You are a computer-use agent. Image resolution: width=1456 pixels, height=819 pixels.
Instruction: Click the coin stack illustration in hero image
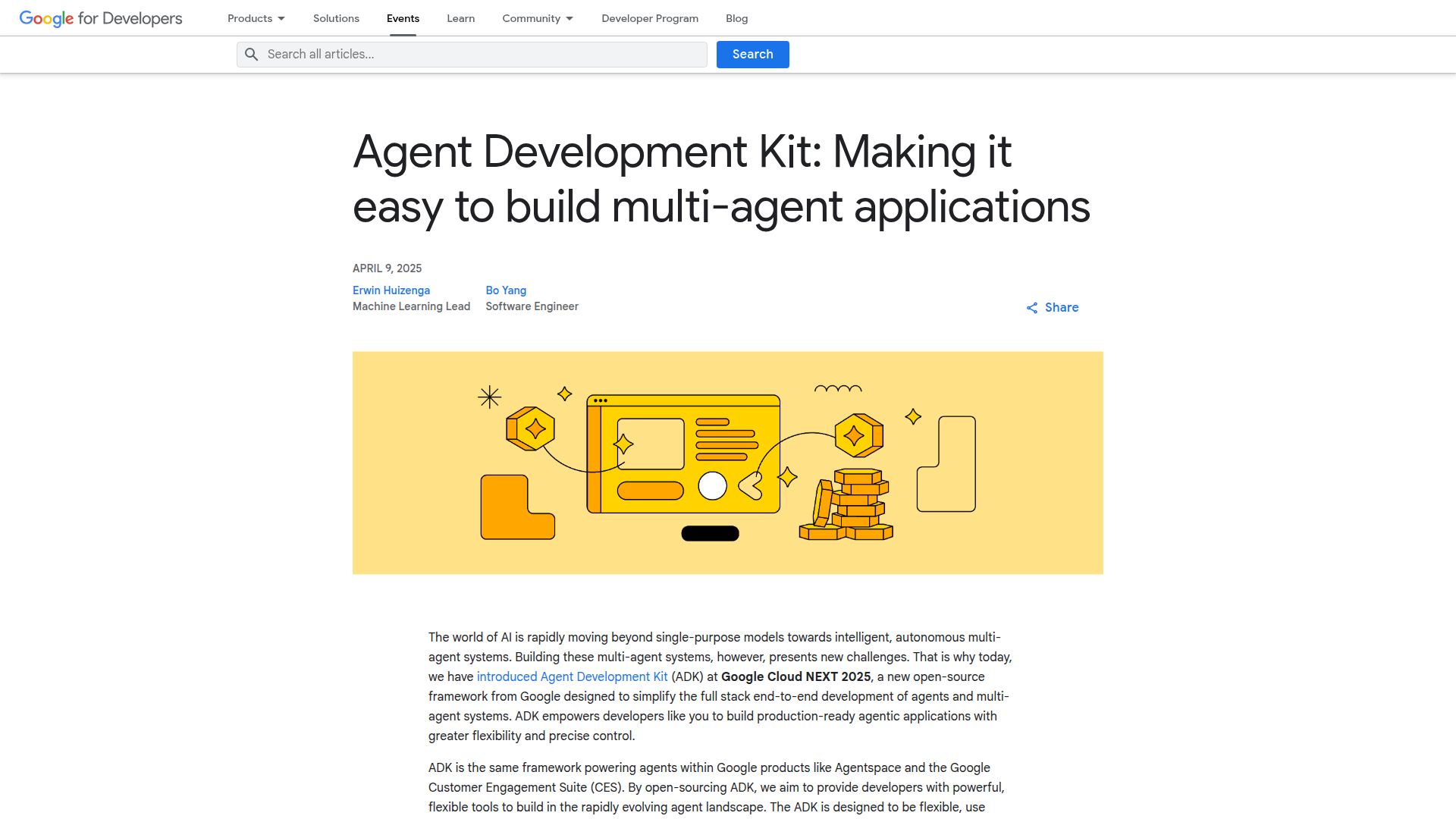pyautogui.click(x=846, y=504)
